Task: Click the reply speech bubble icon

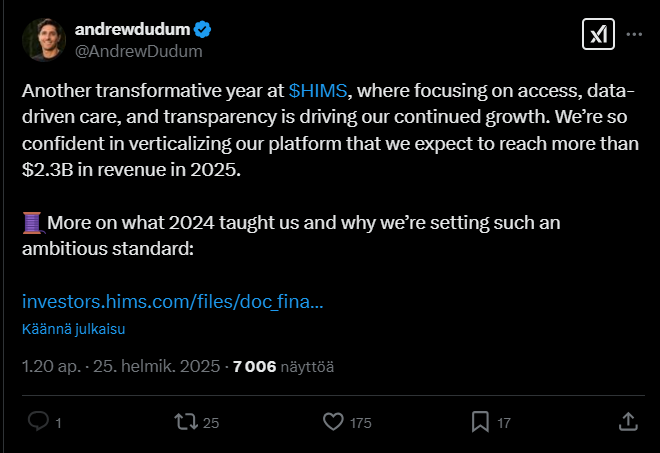Action: pyautogui.click(x=38, y=421)
